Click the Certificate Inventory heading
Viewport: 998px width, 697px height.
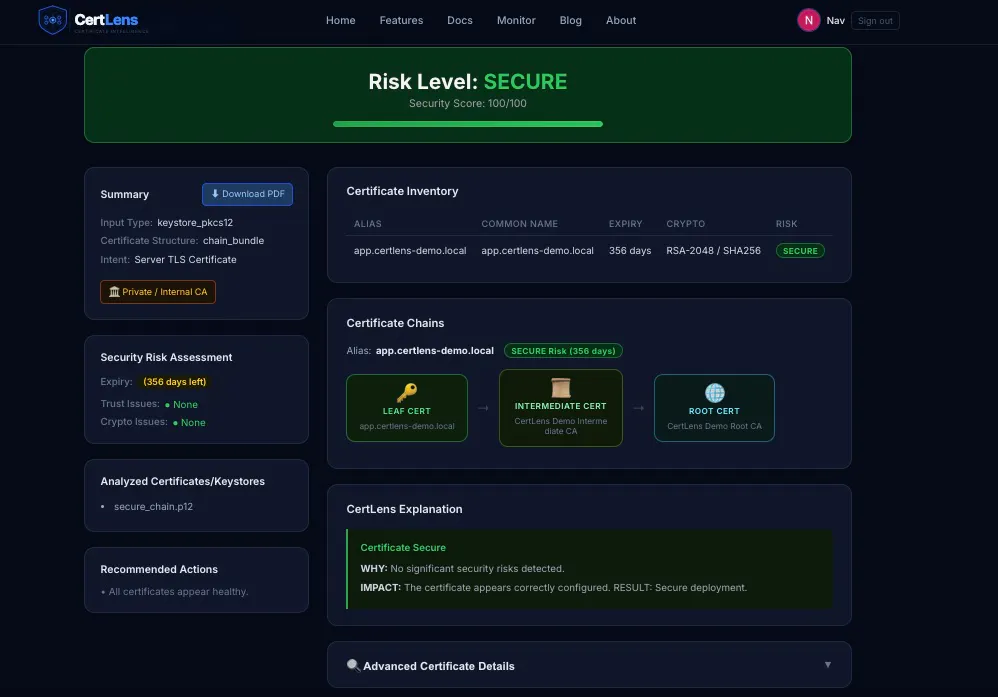(402, 191)
